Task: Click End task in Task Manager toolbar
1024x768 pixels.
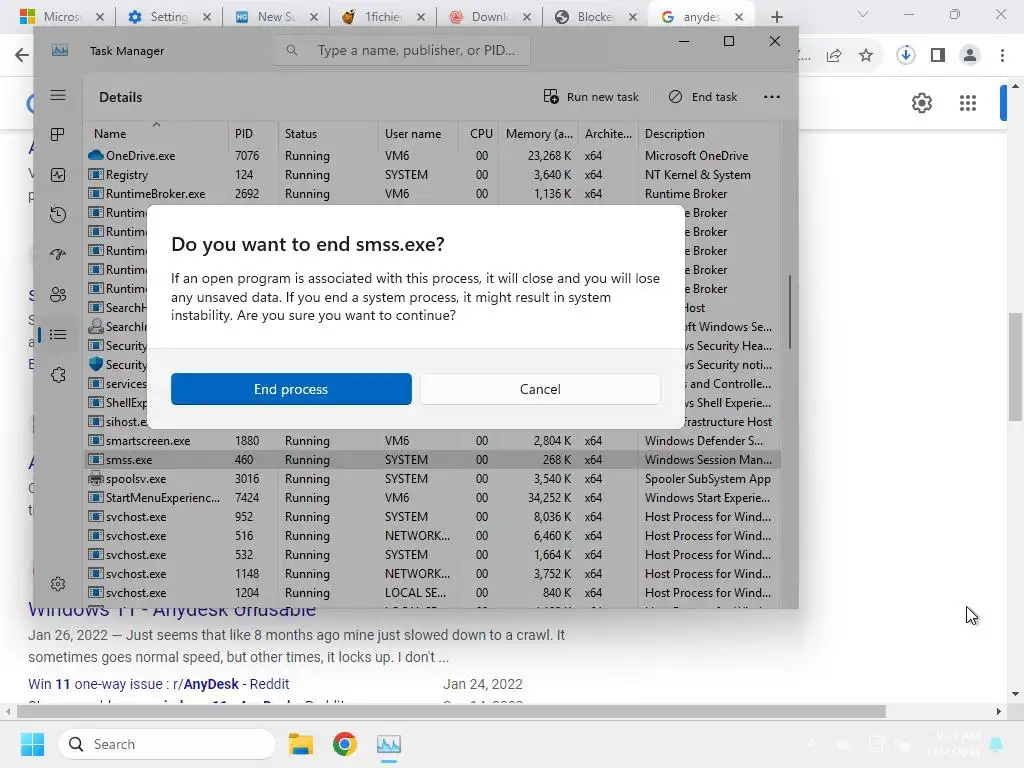Action: [703, 97]
